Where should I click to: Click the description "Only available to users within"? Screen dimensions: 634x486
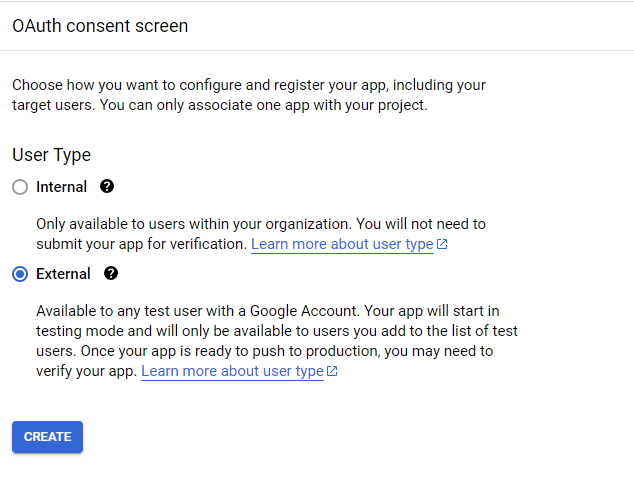point(261,234)
